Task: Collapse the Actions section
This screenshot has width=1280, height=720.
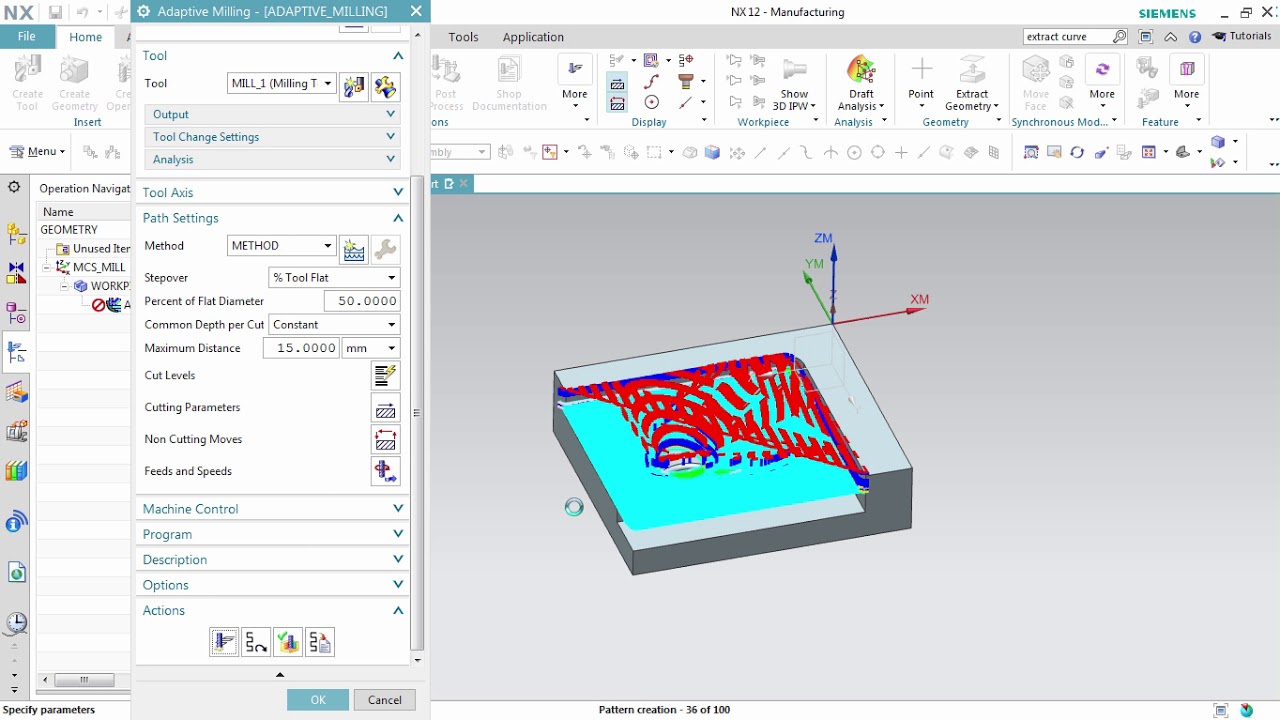Action: tap(272, 611)
